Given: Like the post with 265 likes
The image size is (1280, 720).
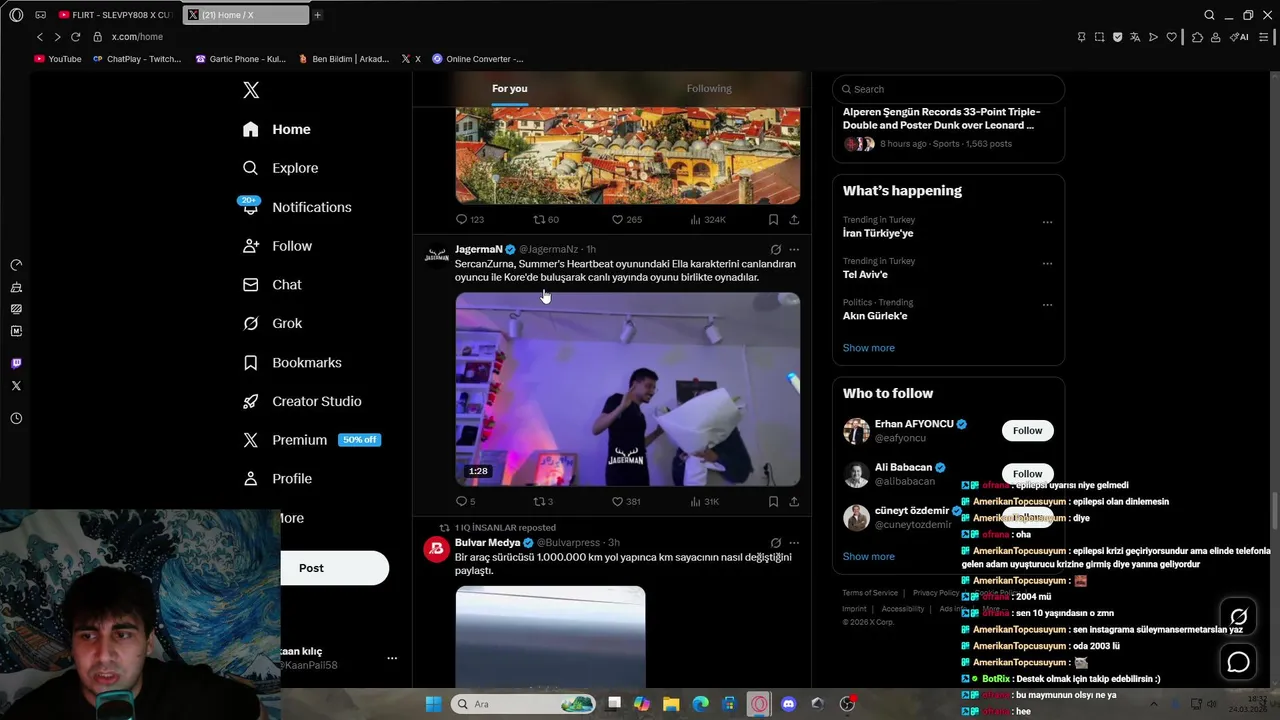Looking at the screenshot, I should (x=626, y=219).
